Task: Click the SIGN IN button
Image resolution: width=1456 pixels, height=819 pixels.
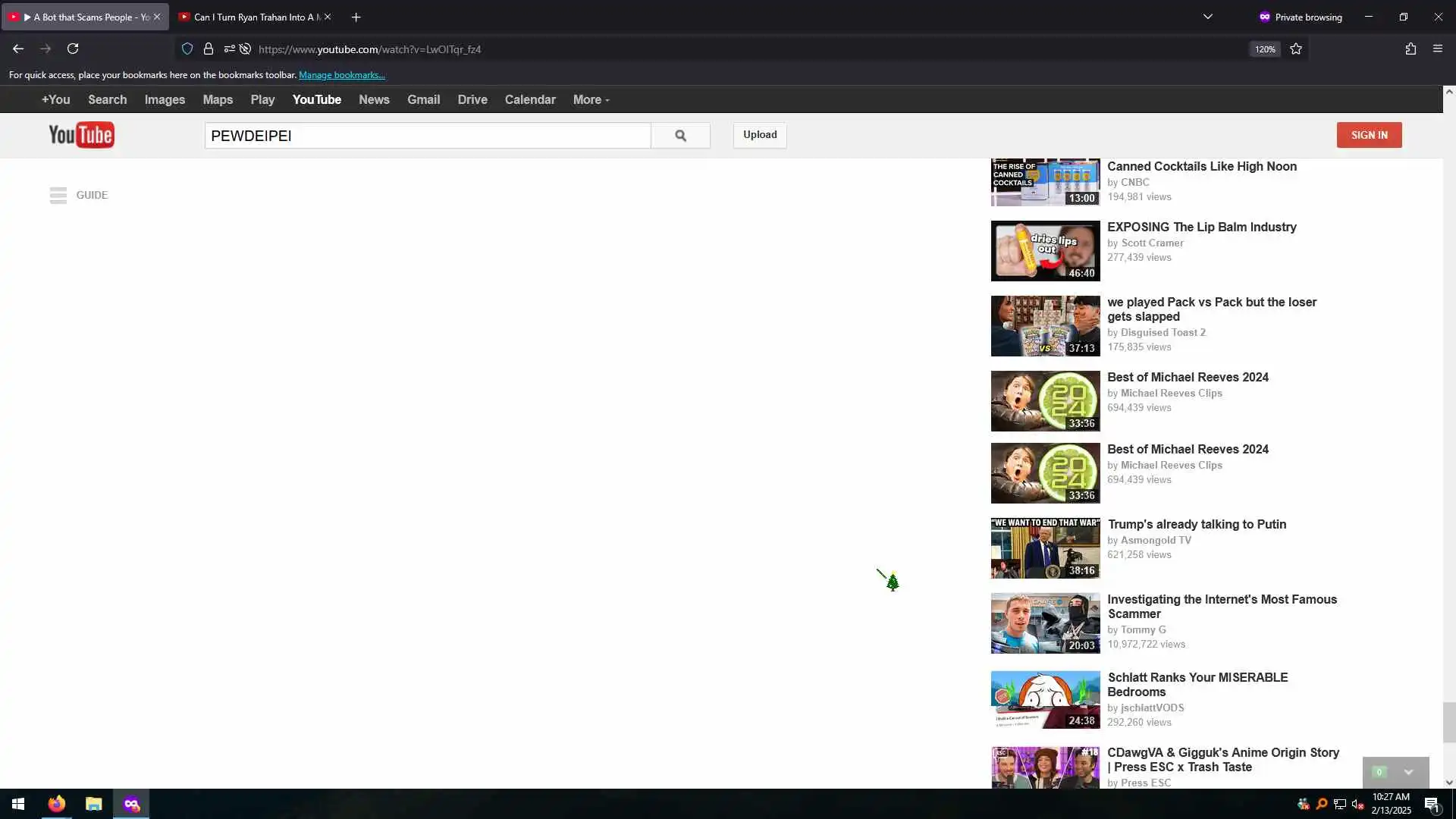Action: pyautogui.click(x=1369, y=135)
